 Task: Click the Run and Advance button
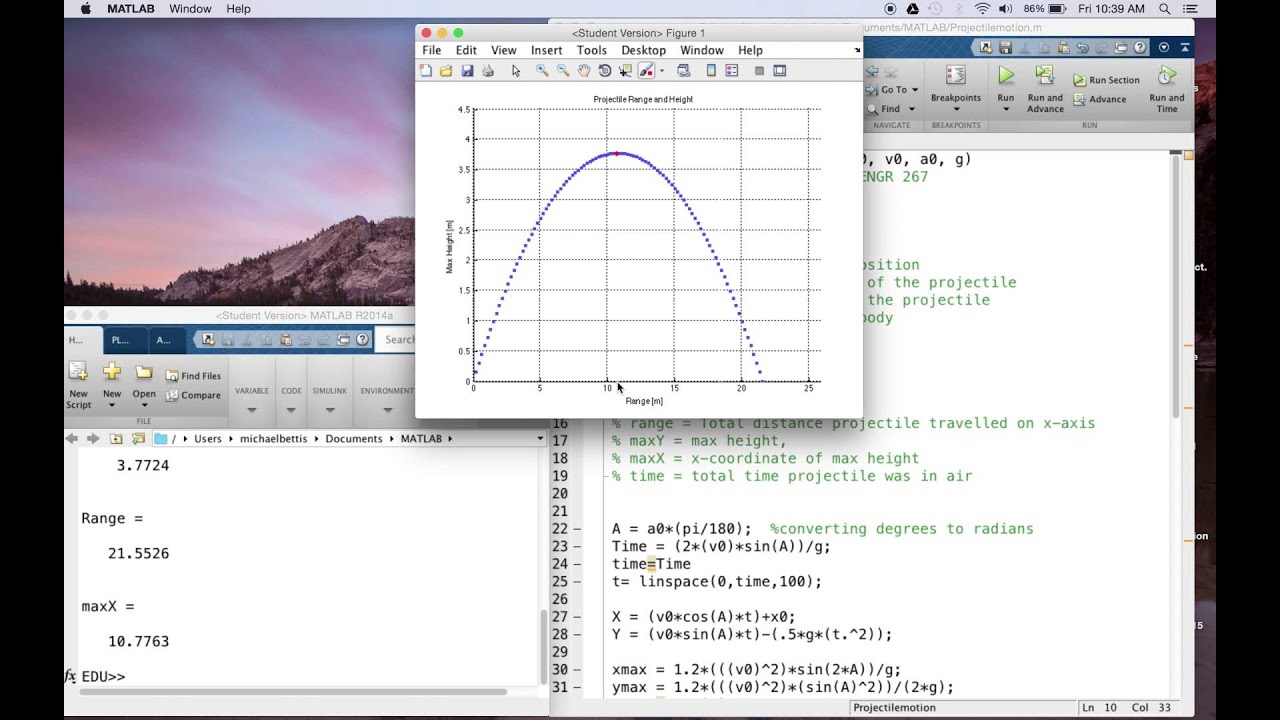pyautogui.click(x=1045, y=89)
